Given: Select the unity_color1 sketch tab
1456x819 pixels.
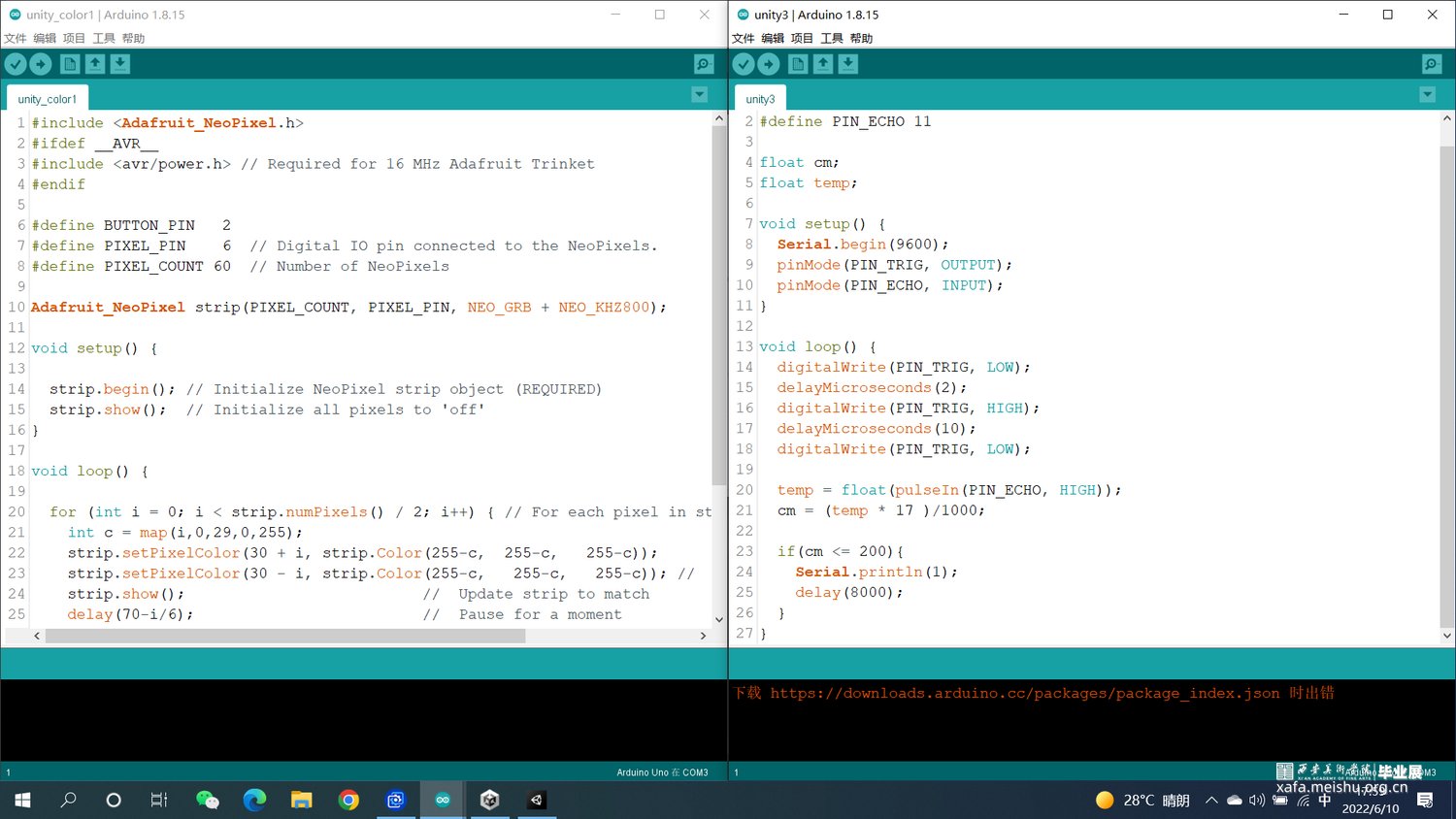Looking at the screenshot, I should [x=47, y=99].
